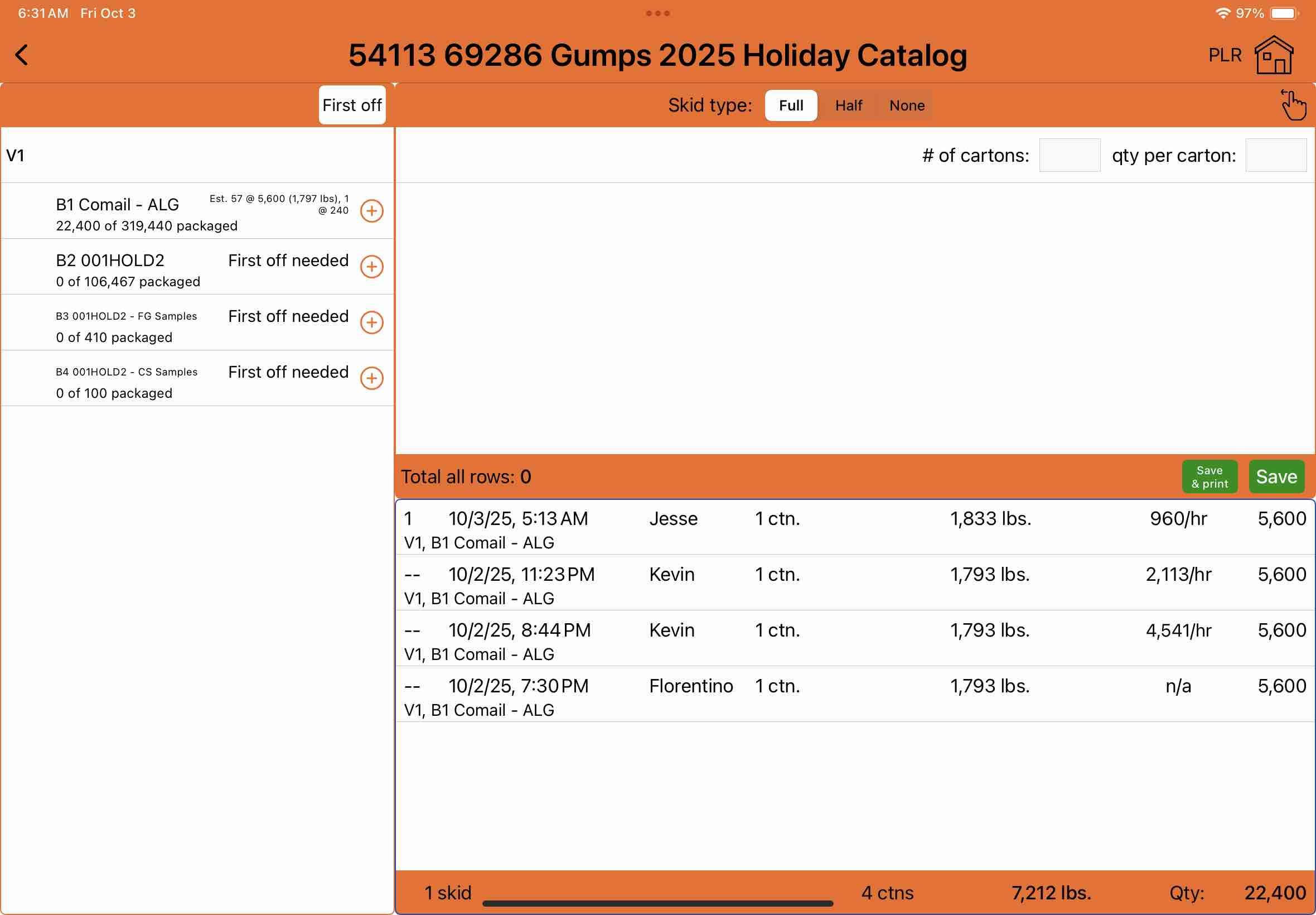This screenshot has height=915, width=1316.
Task: Add packaging for B1 Comail - ALG
Action: 371,211
